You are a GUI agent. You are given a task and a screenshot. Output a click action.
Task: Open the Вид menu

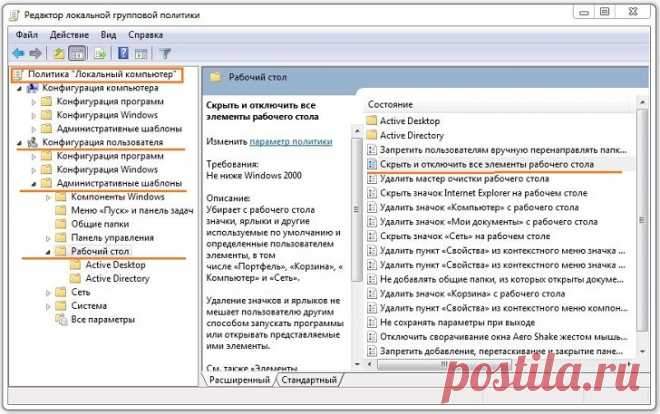coord(108,34)
